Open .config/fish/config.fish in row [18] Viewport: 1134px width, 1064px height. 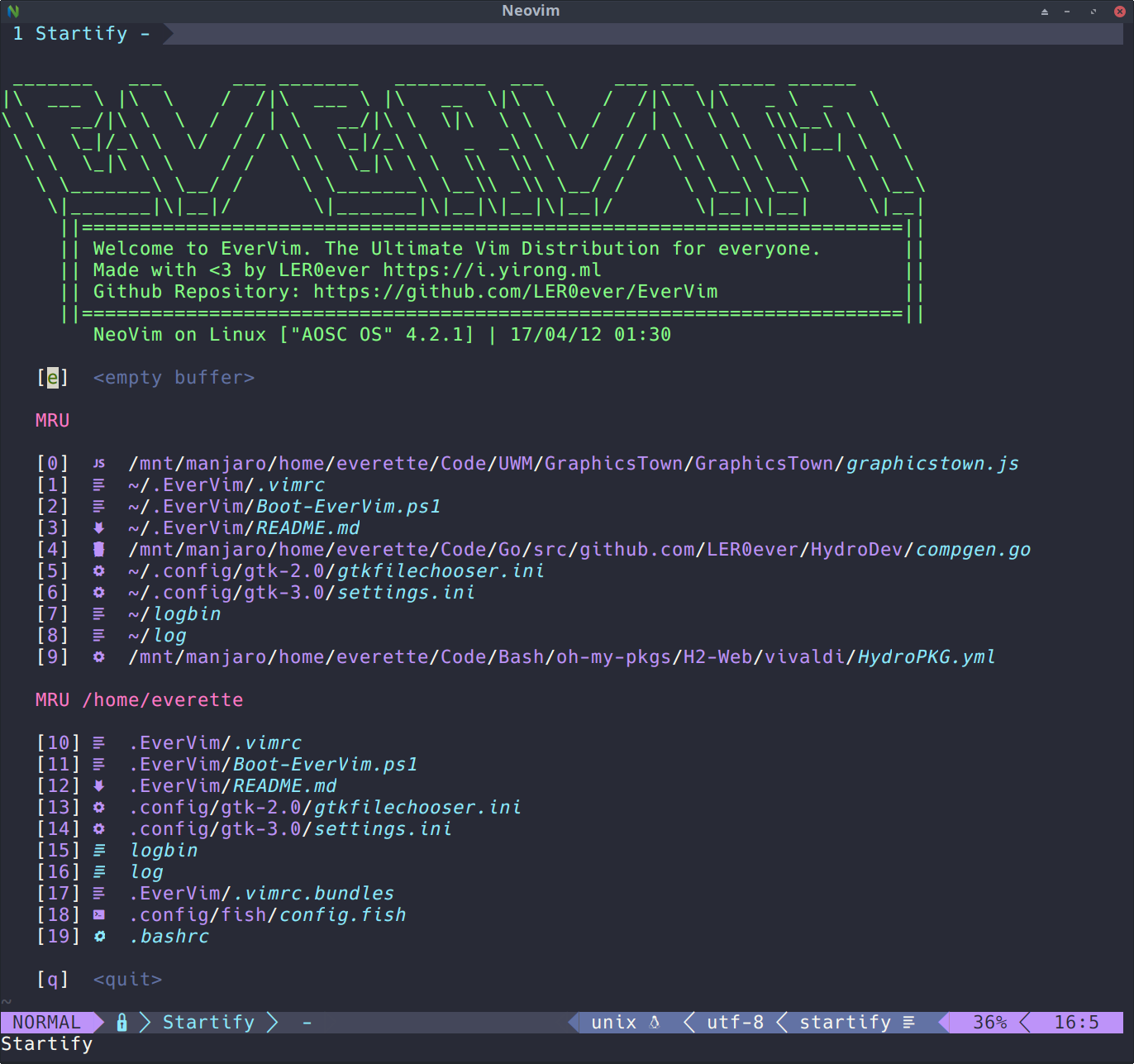tap(268, 915)
